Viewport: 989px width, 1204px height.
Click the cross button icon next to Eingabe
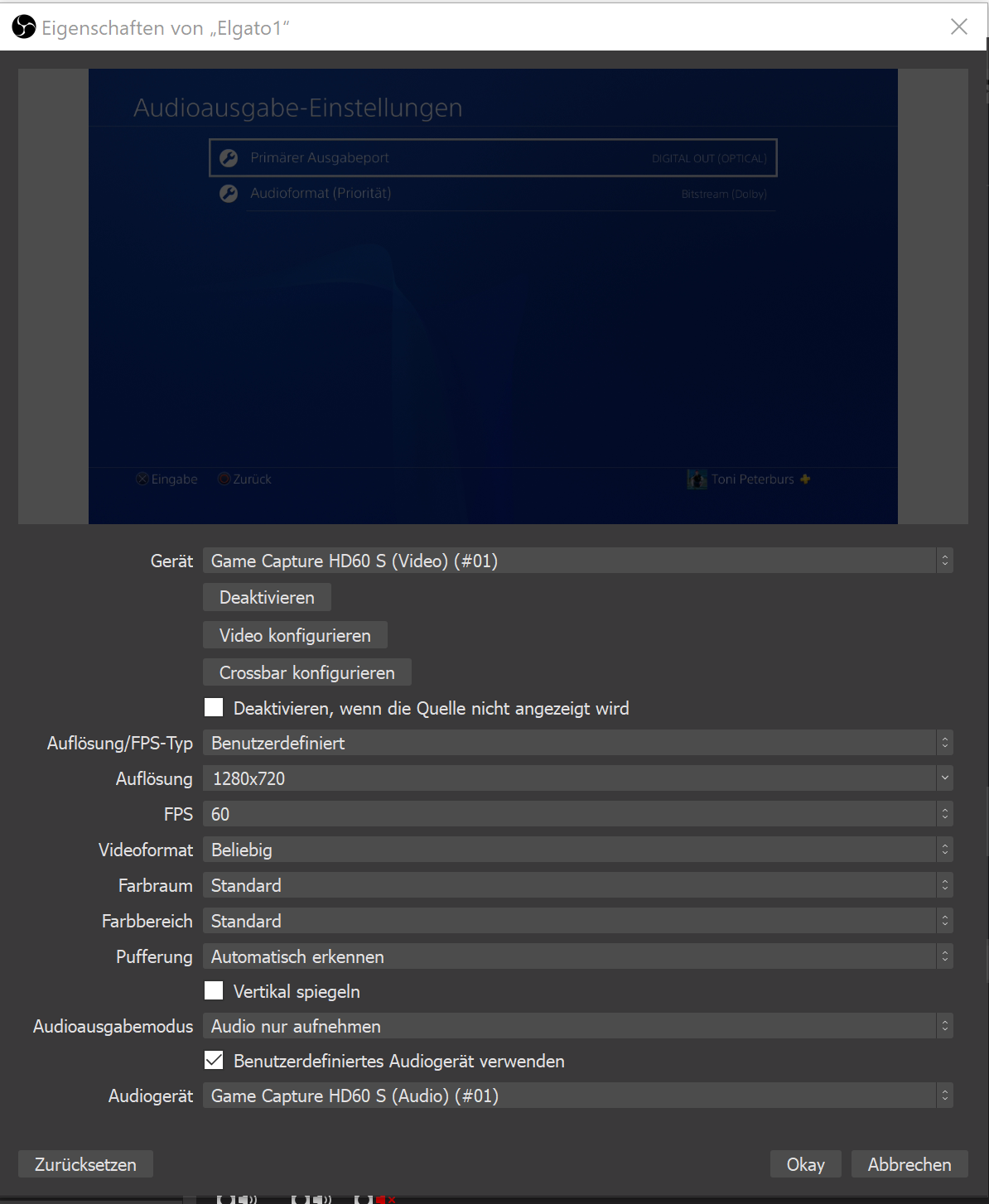[x=142, y=479]
